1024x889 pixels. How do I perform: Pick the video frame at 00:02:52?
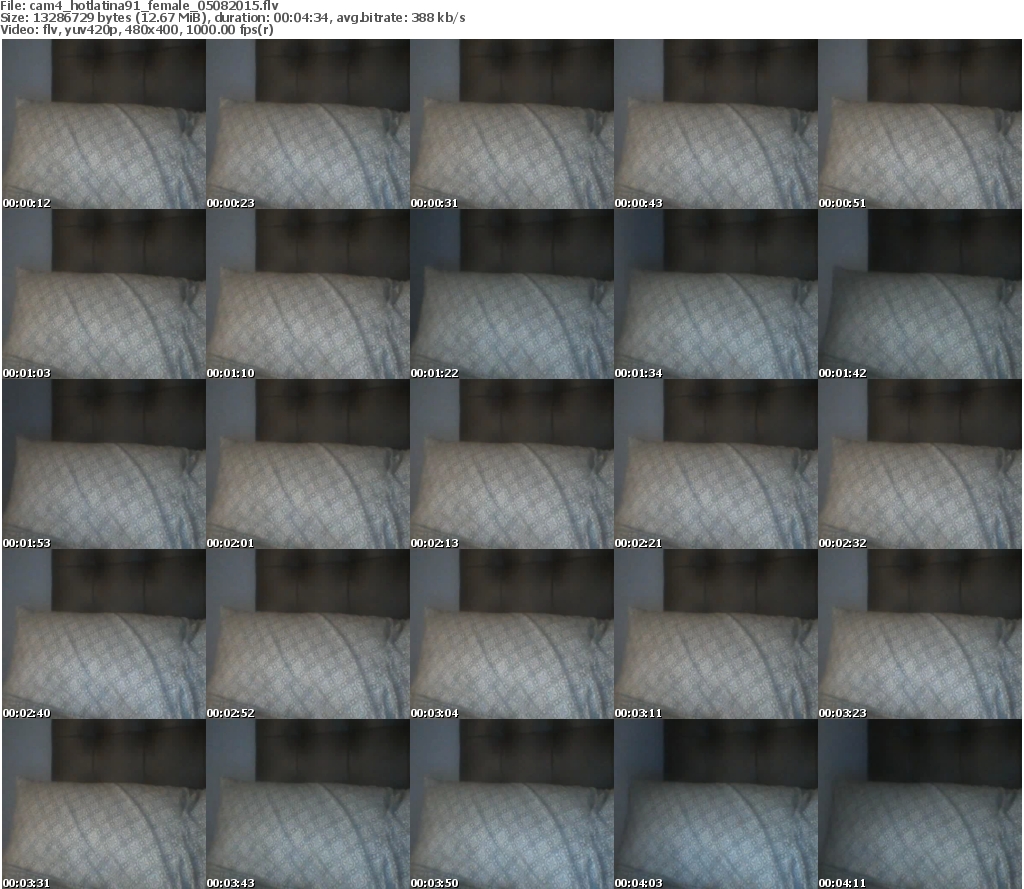coord(308,634)
